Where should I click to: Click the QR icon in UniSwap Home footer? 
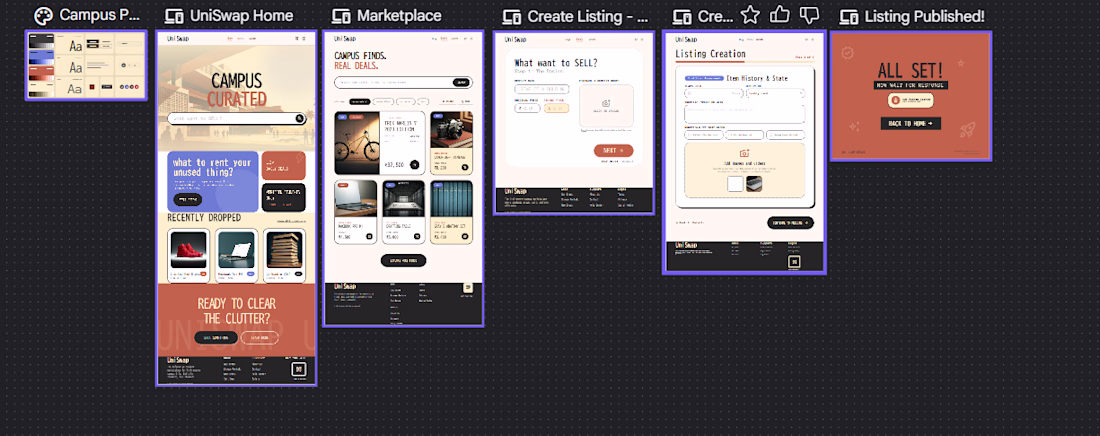tap(298, 369)
